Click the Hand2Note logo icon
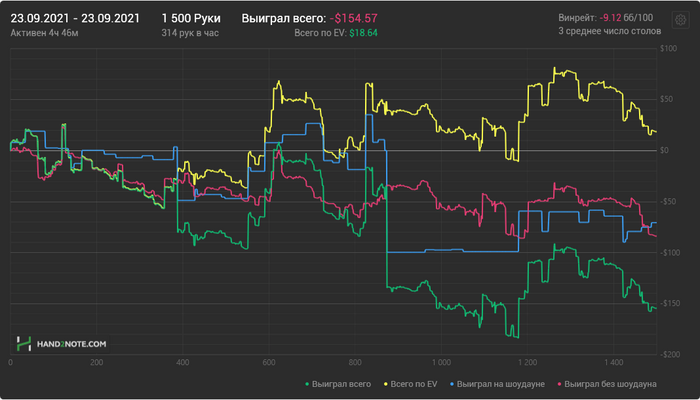This screenshot has width=700, height=400. tap(24, 344)
